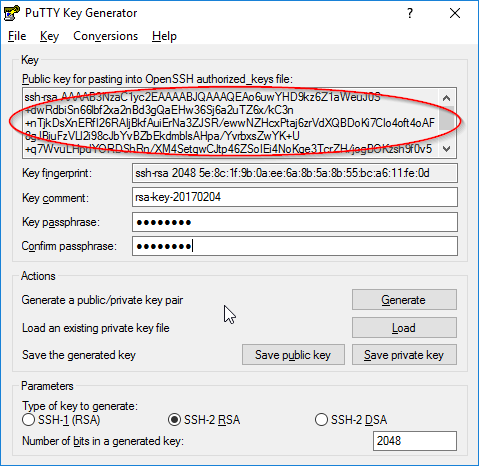This screenshot has width=479, height=466.
Task: Focus the Key passphrase field
Action: (x=295, y=222)
